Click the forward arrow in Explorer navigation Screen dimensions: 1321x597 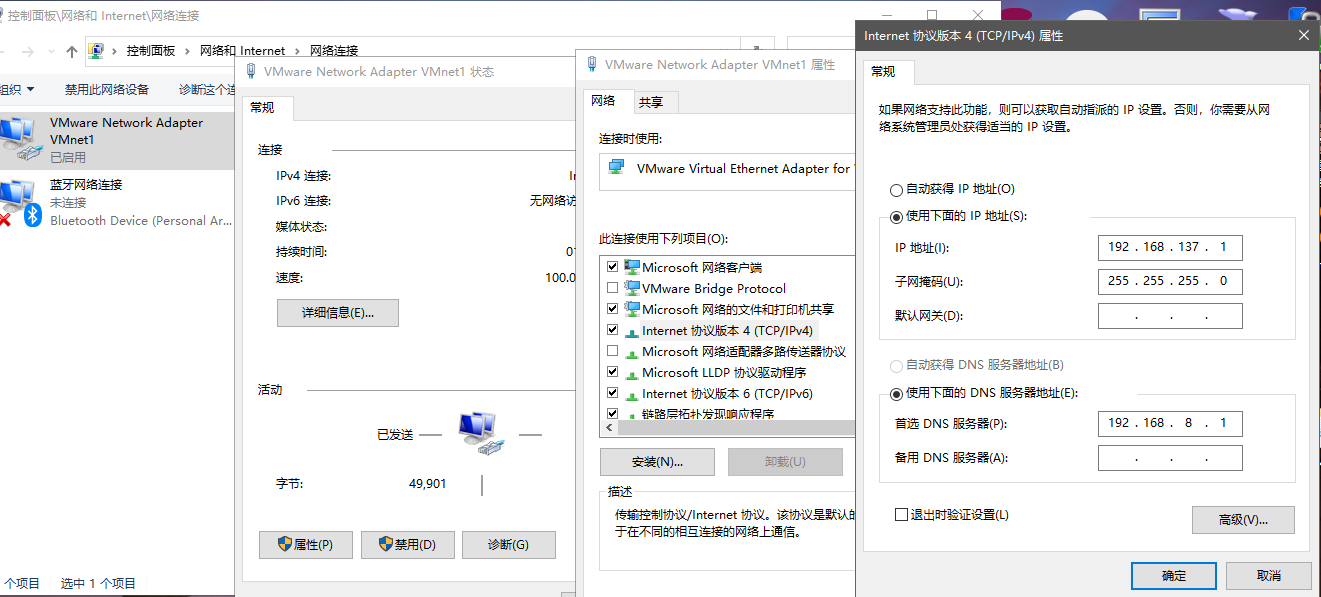28,51
